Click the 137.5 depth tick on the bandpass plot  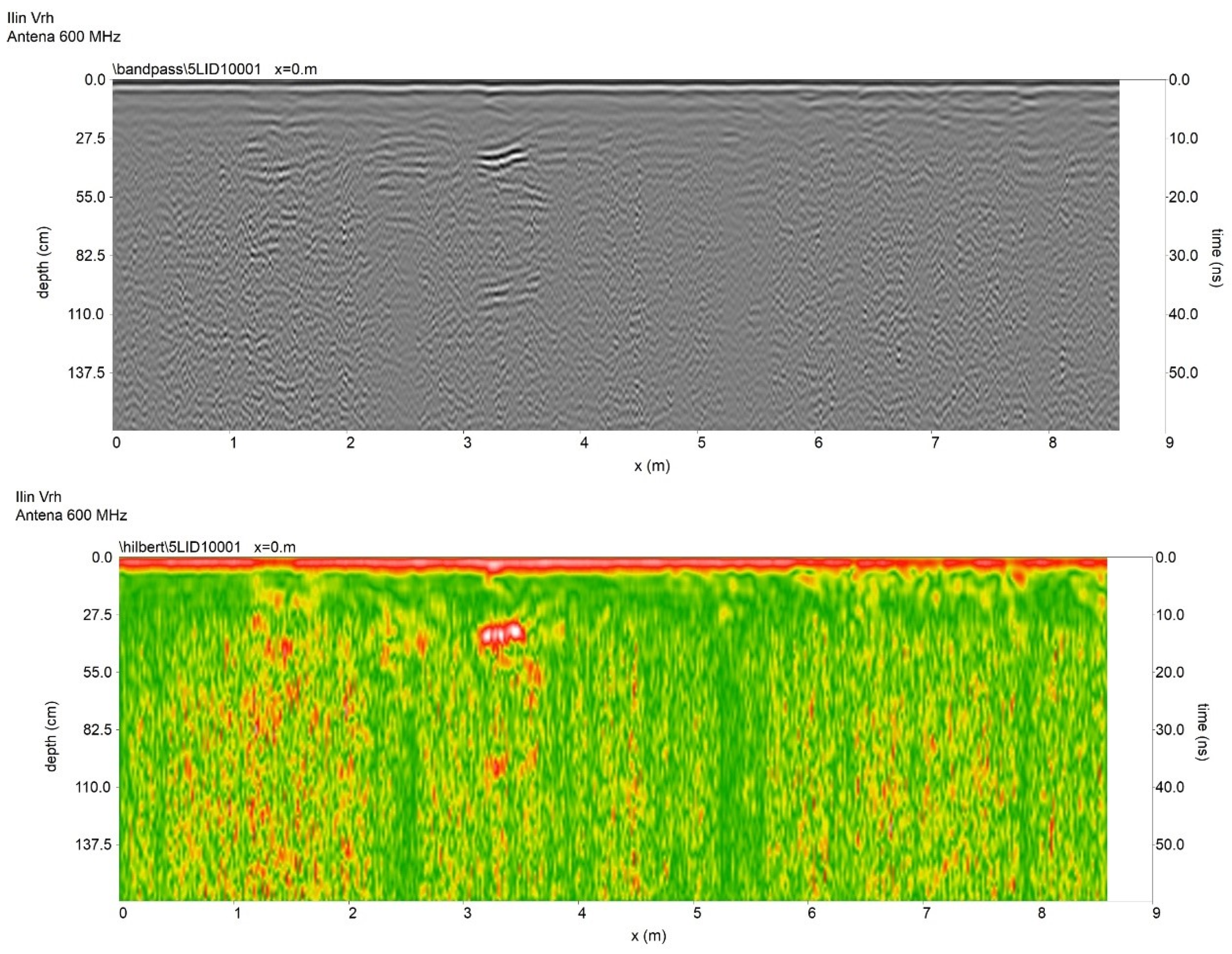coord(87,373)
